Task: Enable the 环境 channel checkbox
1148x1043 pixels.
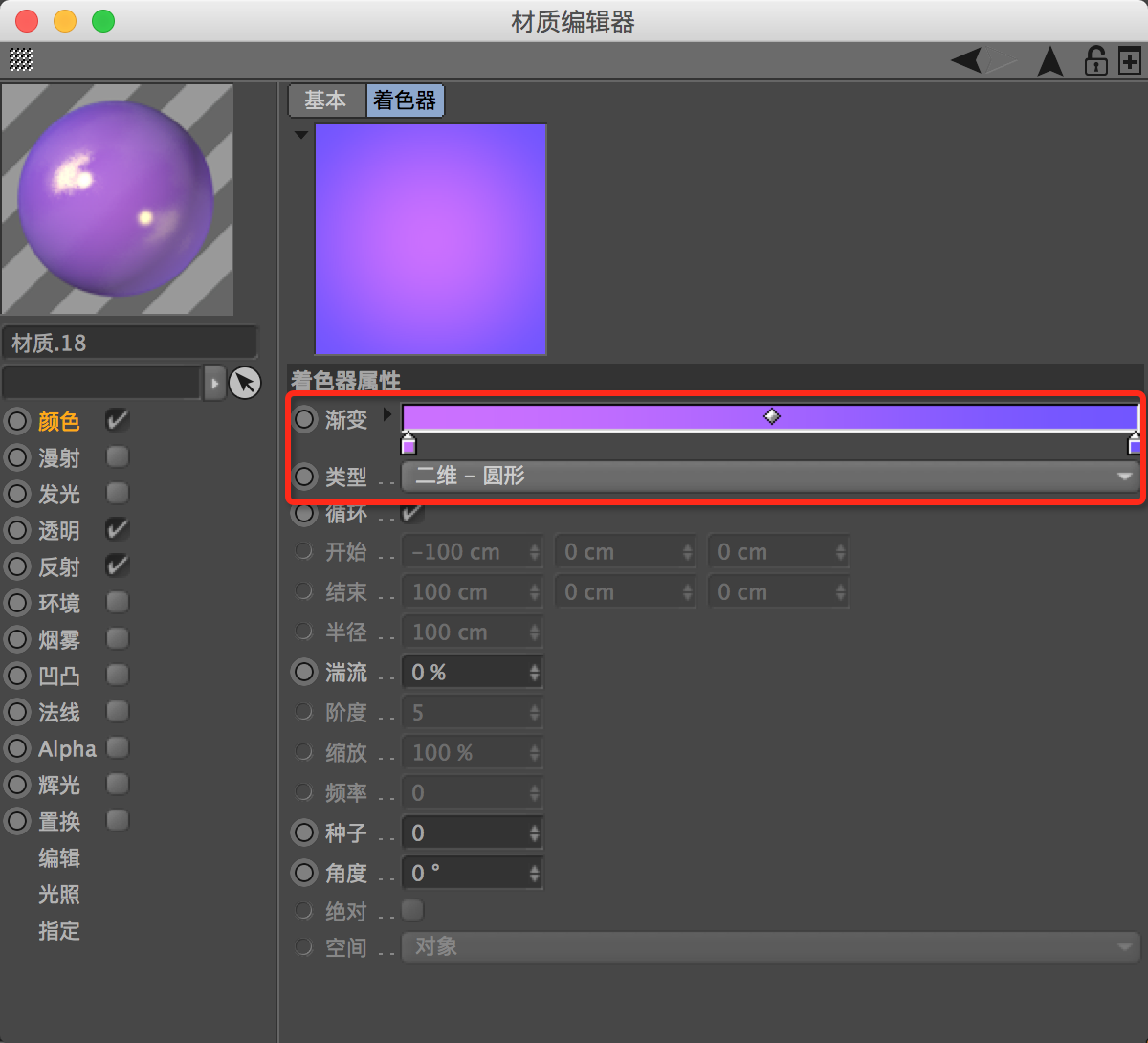Action: [x=117, y=602]
